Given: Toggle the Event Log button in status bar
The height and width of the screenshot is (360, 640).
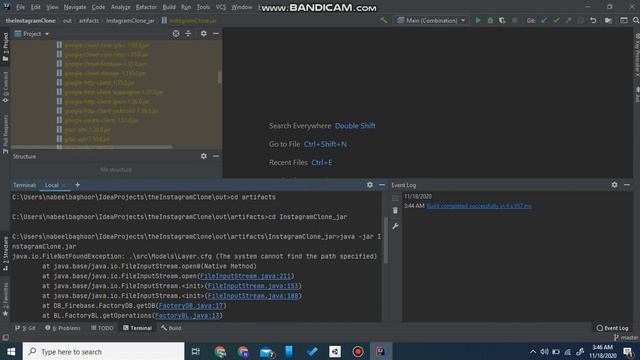Looking at the screenshot, I should pyautogui.click(x=612, y=328).
